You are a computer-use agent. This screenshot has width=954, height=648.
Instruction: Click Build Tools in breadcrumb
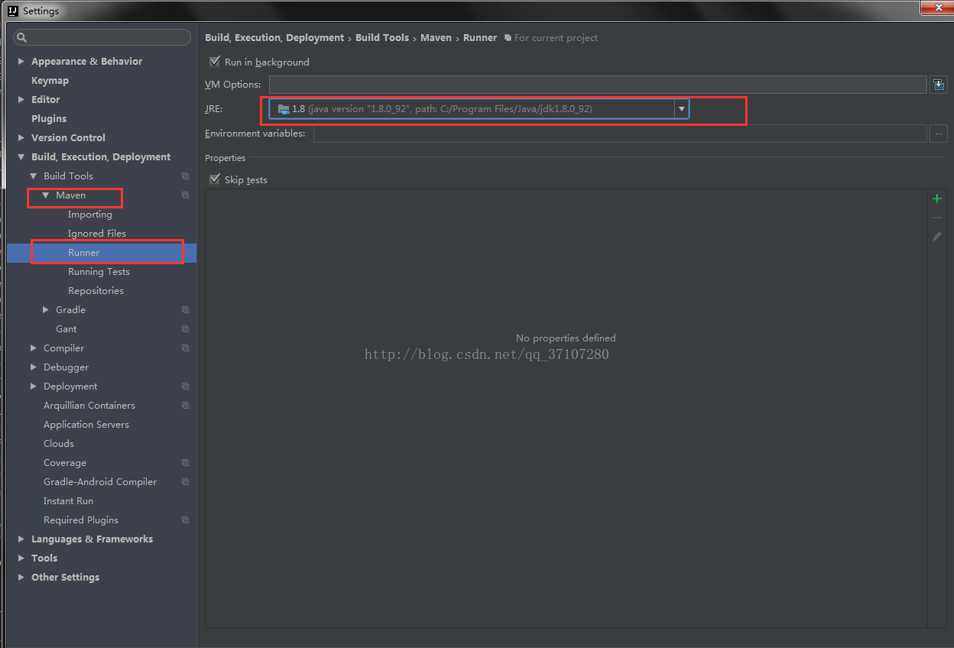pos(381,38)
